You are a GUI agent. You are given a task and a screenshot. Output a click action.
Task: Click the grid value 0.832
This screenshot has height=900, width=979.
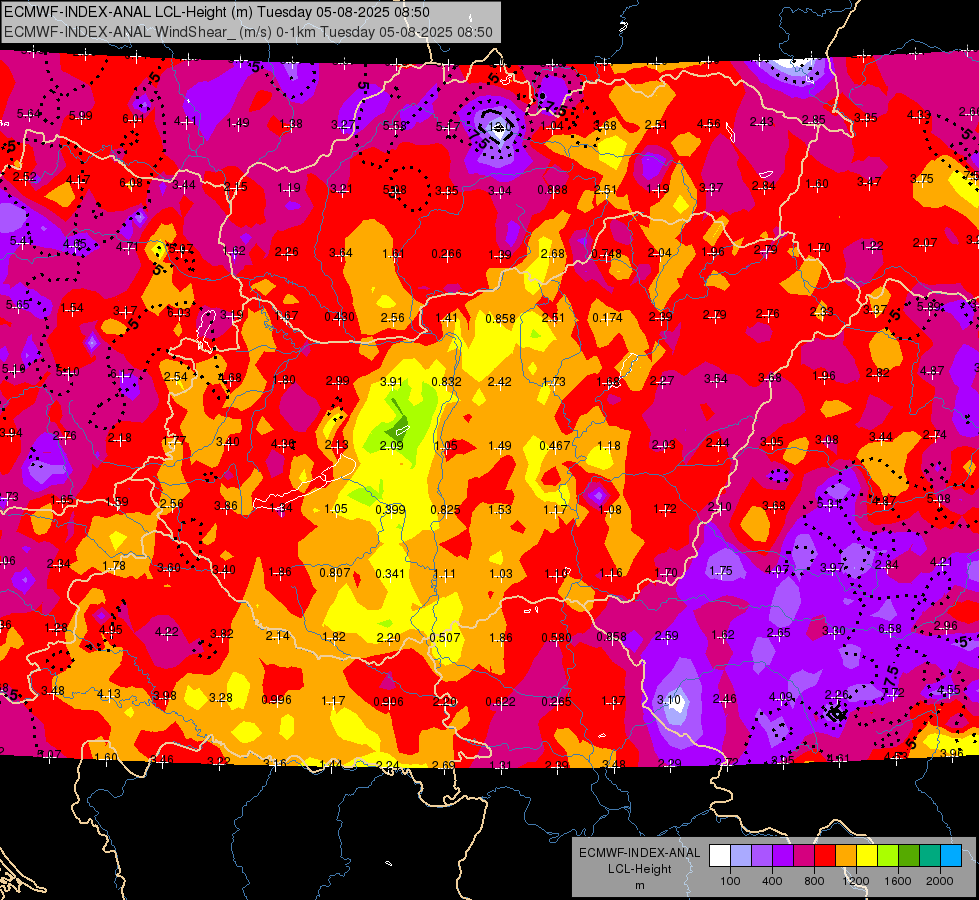pyautogui.click(x=446, y=382)
